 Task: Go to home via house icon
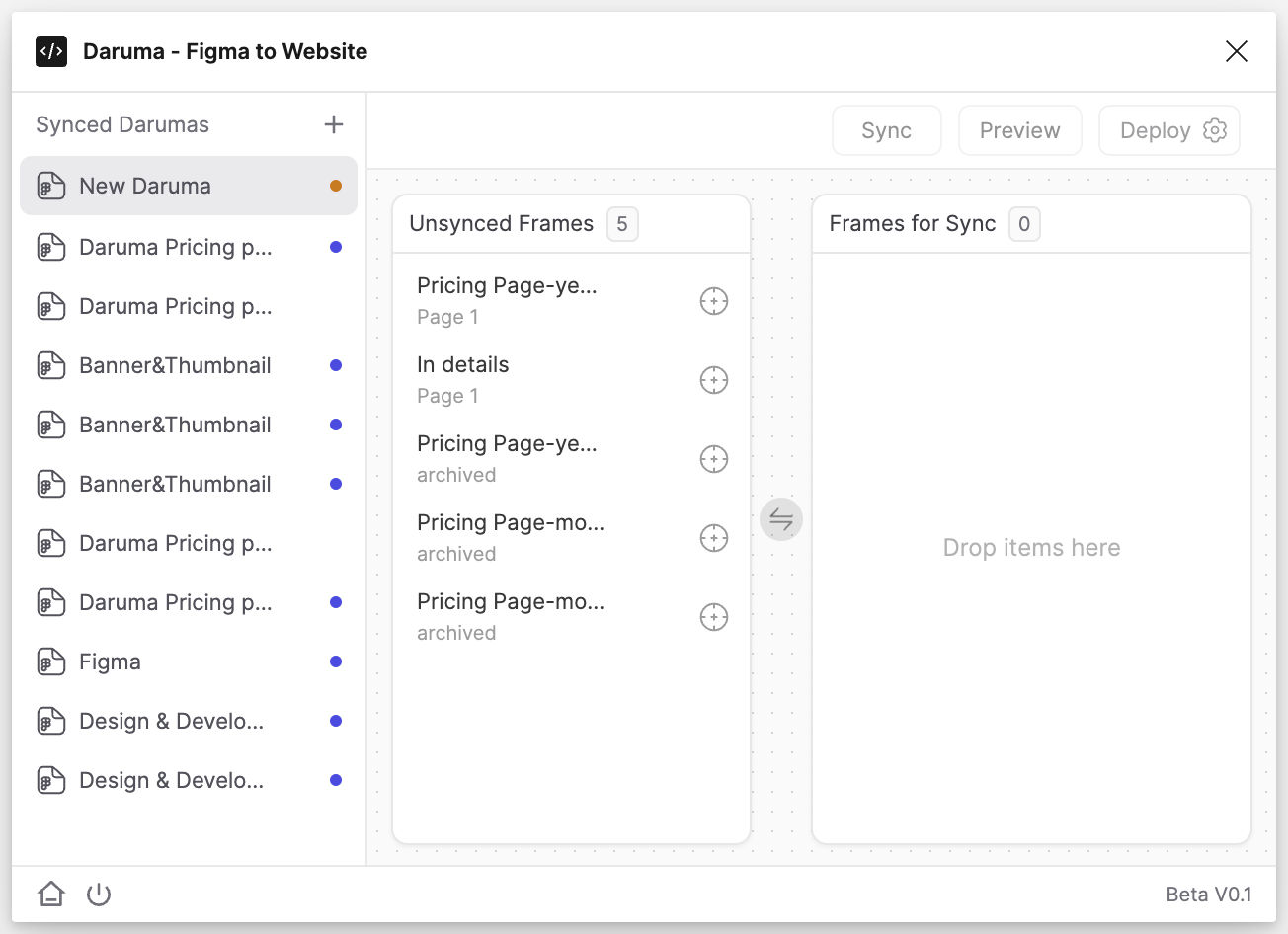pyautogui.click(x=51, y=895)
